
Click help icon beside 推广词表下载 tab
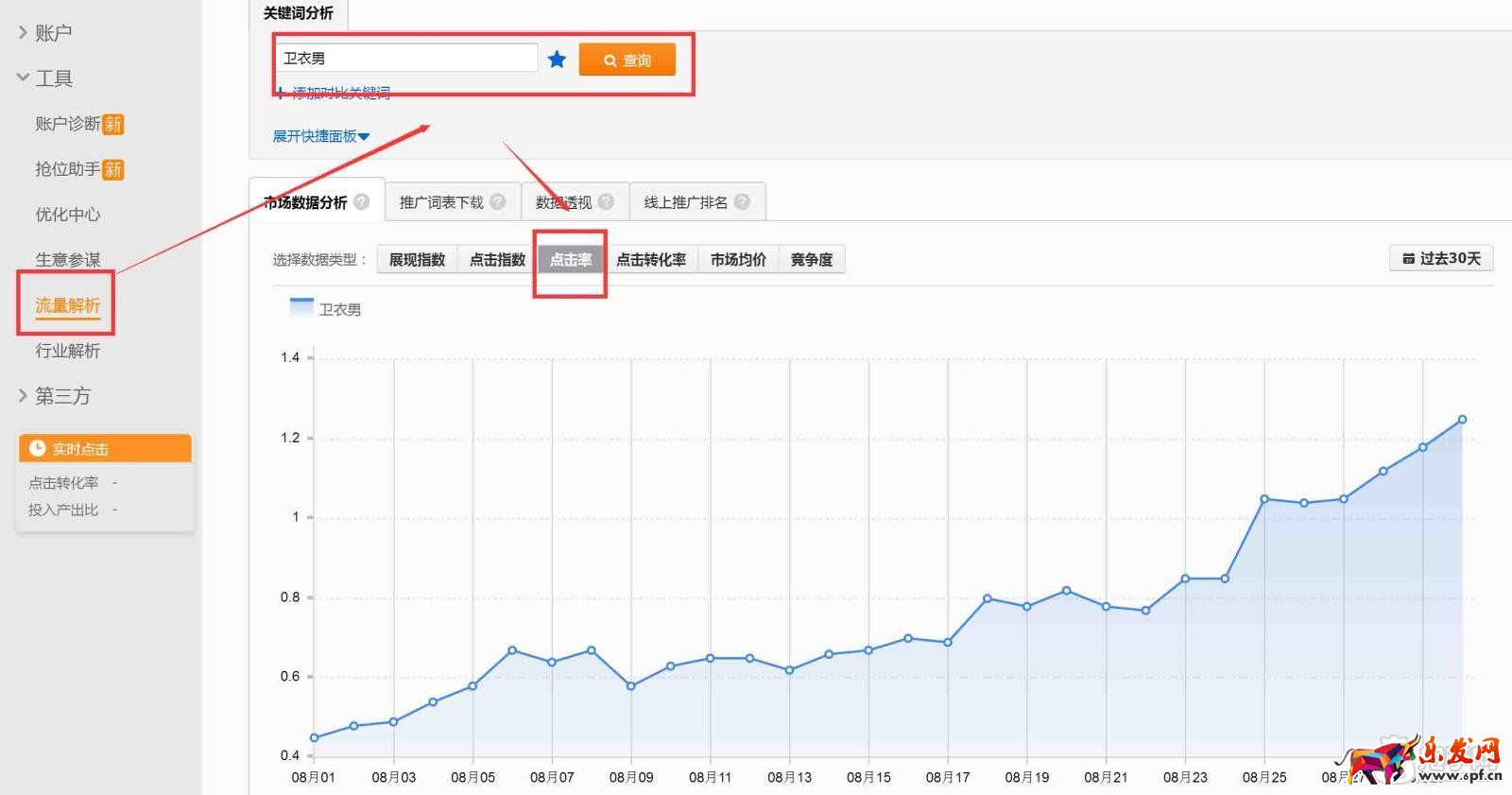pyautogui.click(x=498, y=202)
